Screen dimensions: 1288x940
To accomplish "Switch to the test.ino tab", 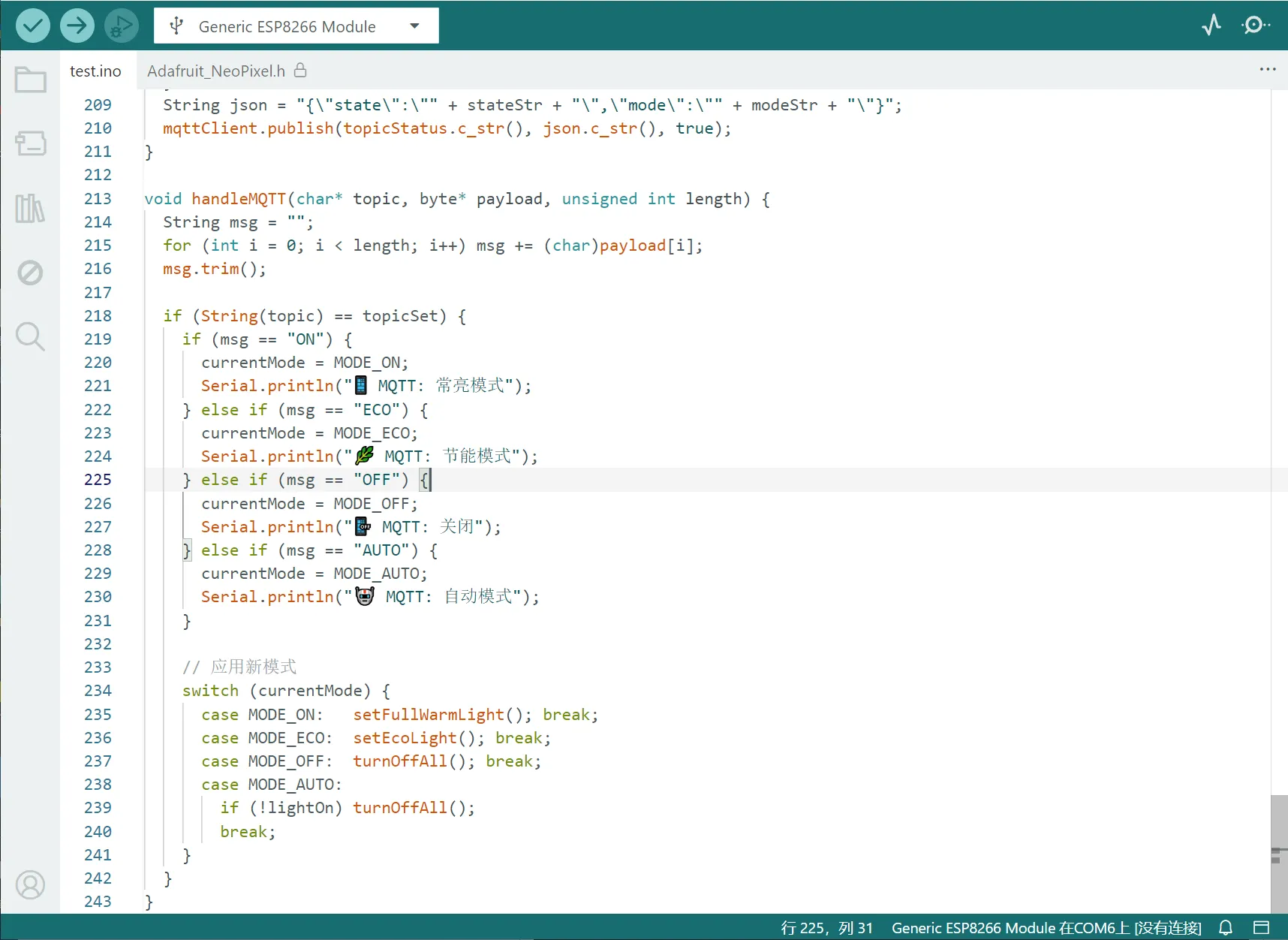I will coord(95,71).
